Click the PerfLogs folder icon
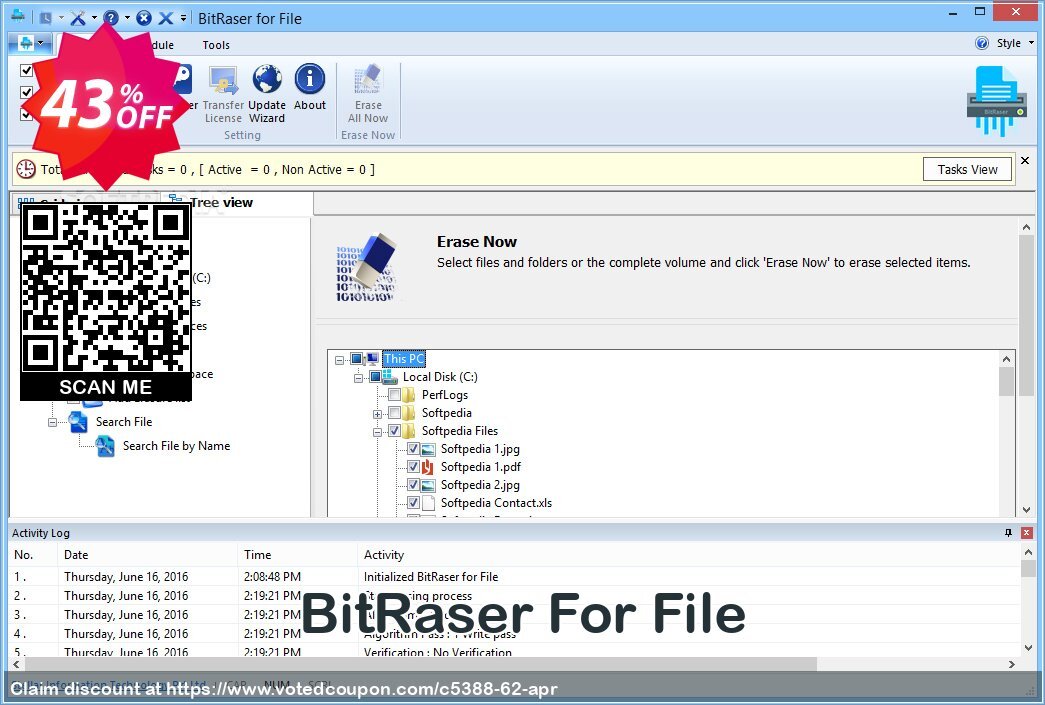This screenshot has width=1045, height=705. coord(409,395)
